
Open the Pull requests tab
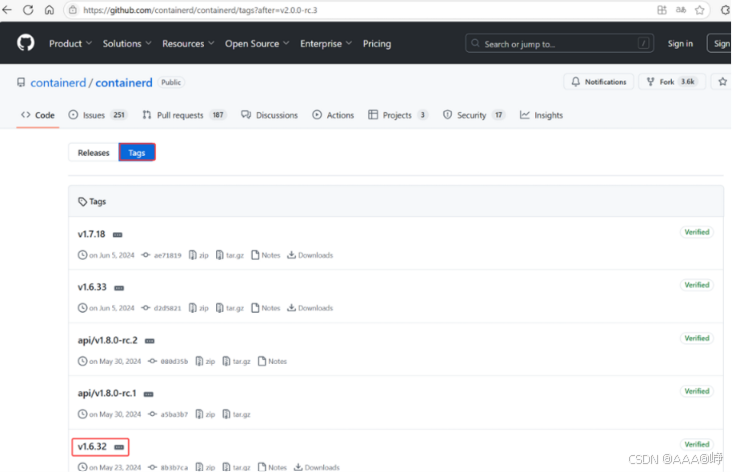click(184, 115)
